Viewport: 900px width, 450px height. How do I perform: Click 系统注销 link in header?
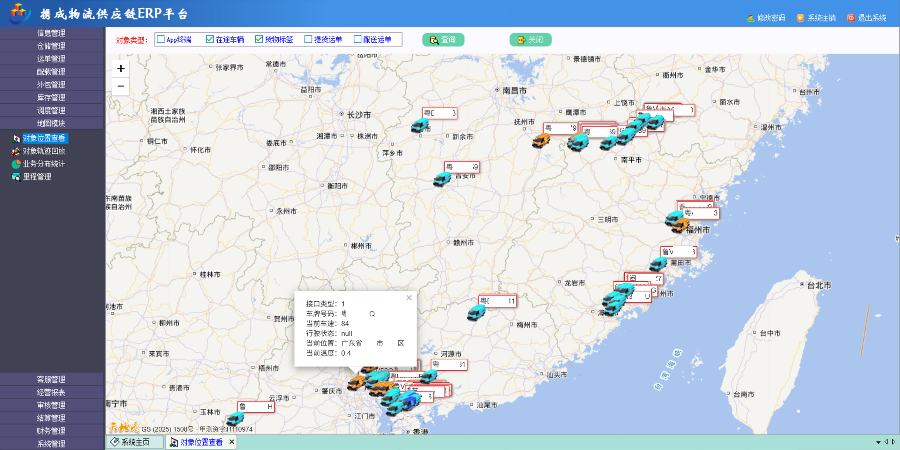(821, 18)
